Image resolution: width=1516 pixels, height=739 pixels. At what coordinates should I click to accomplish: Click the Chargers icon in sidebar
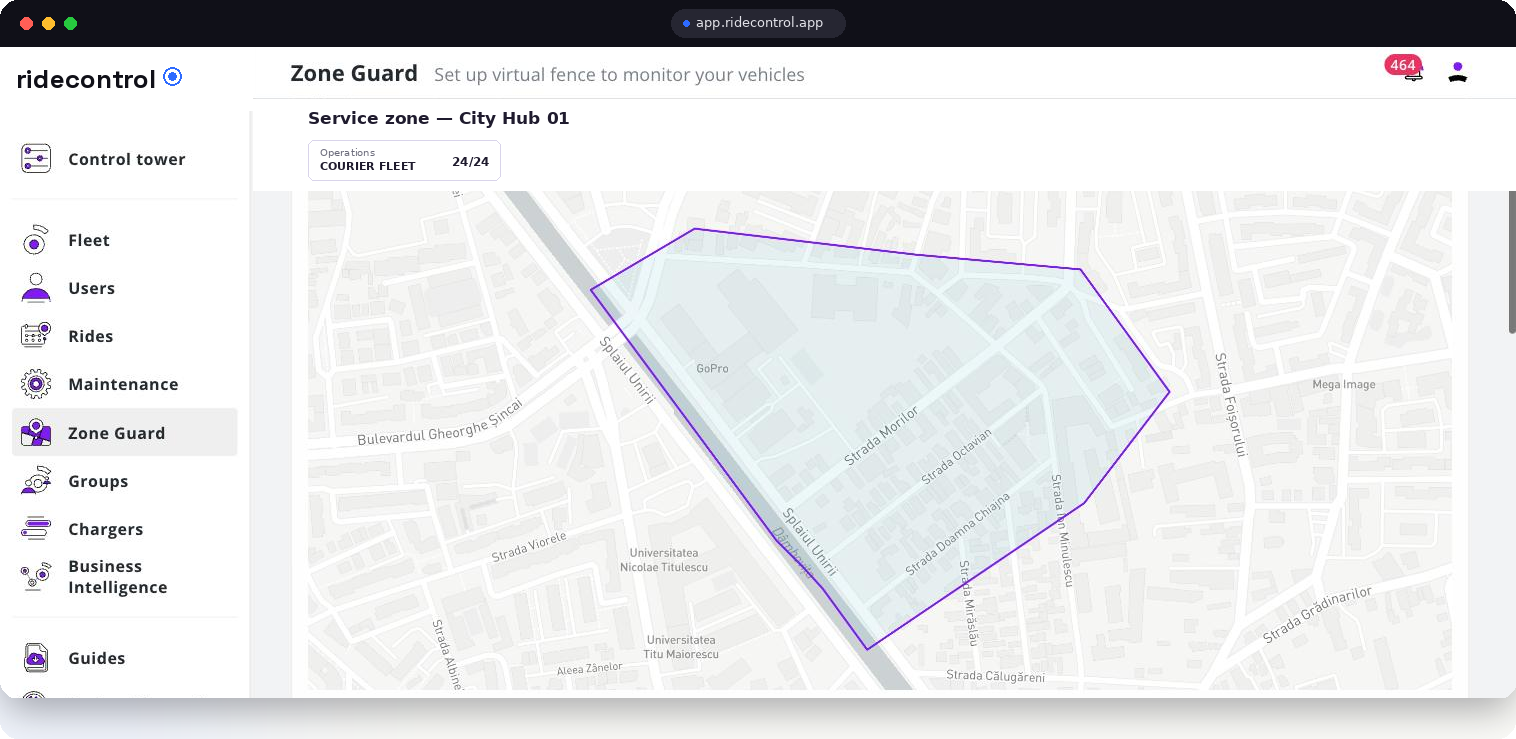[36, 529]
